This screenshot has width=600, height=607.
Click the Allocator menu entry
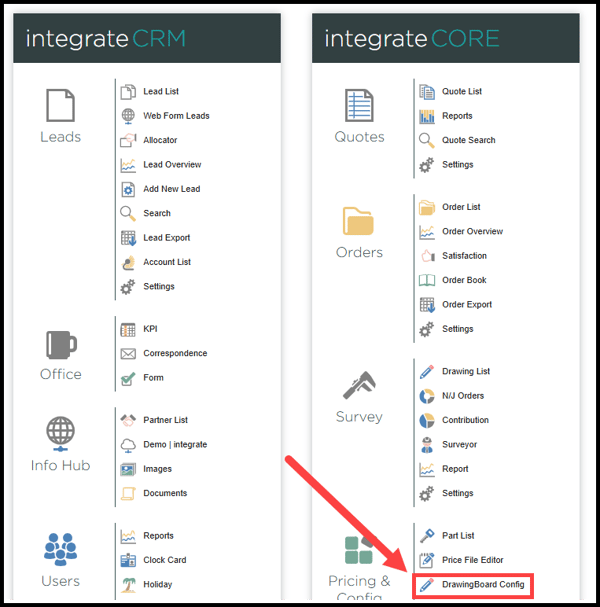click(x=160, y=140)
